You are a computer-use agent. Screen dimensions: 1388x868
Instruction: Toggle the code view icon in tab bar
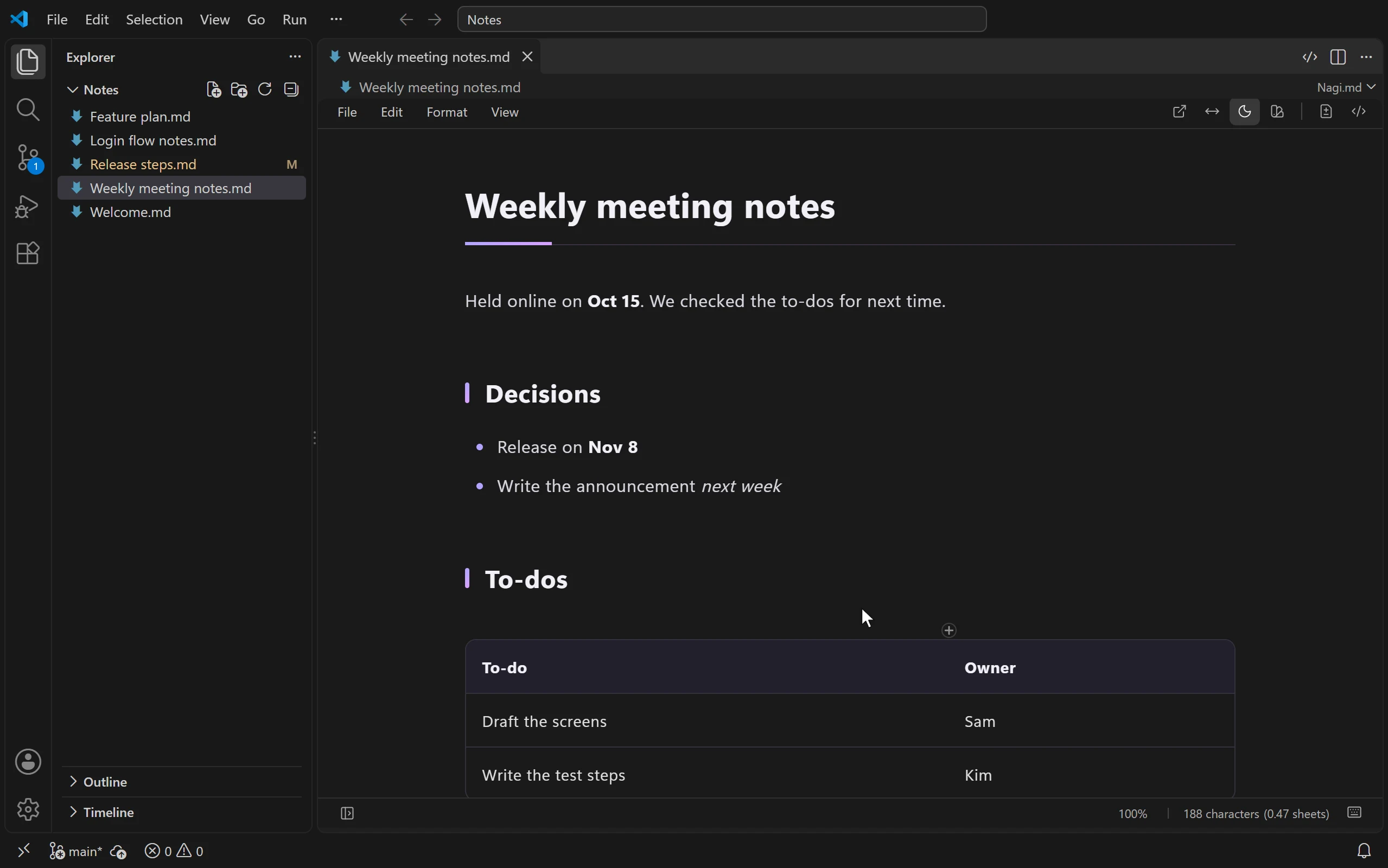(x=1309, y=57)
